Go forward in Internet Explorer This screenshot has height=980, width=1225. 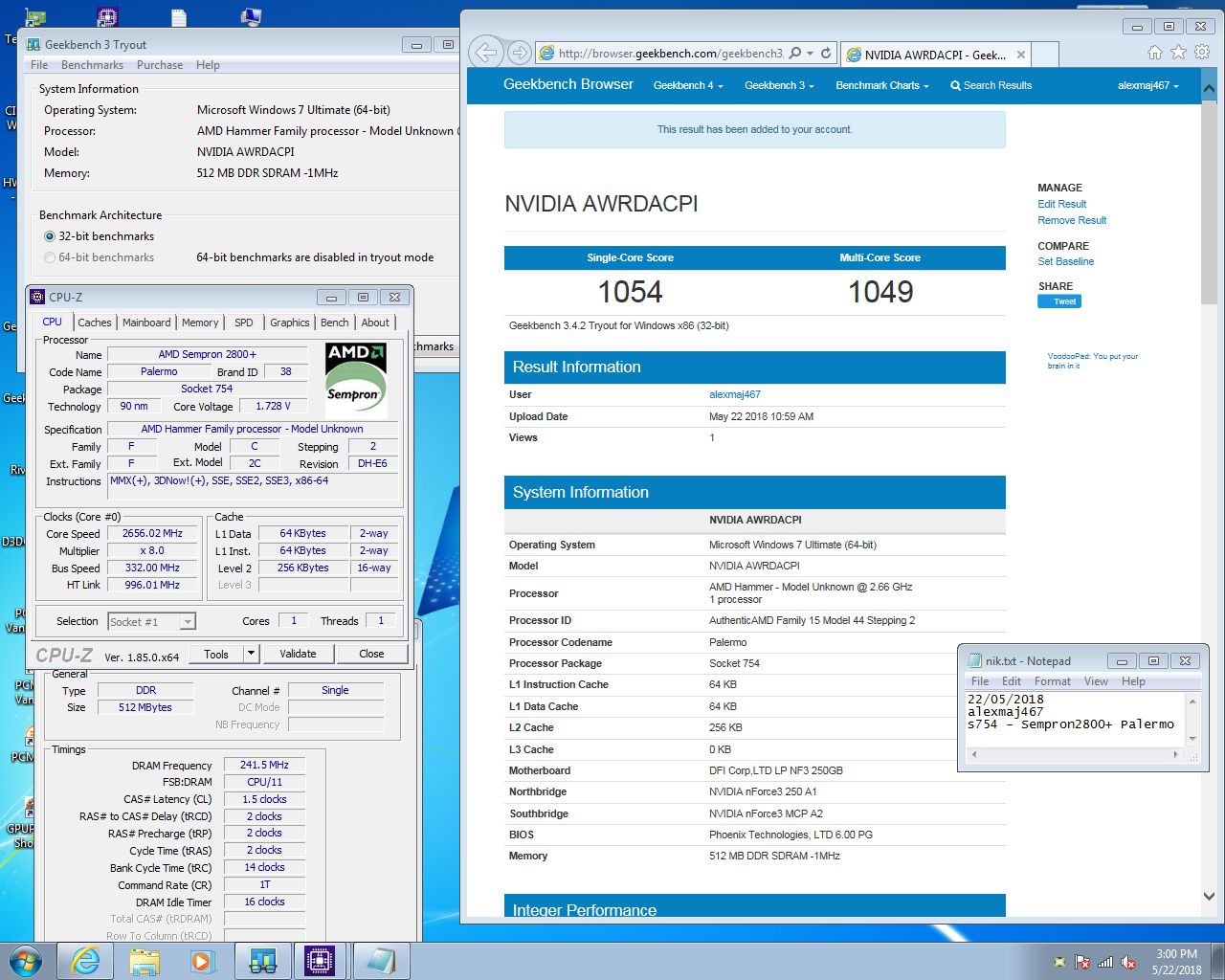tap(519, 53)
